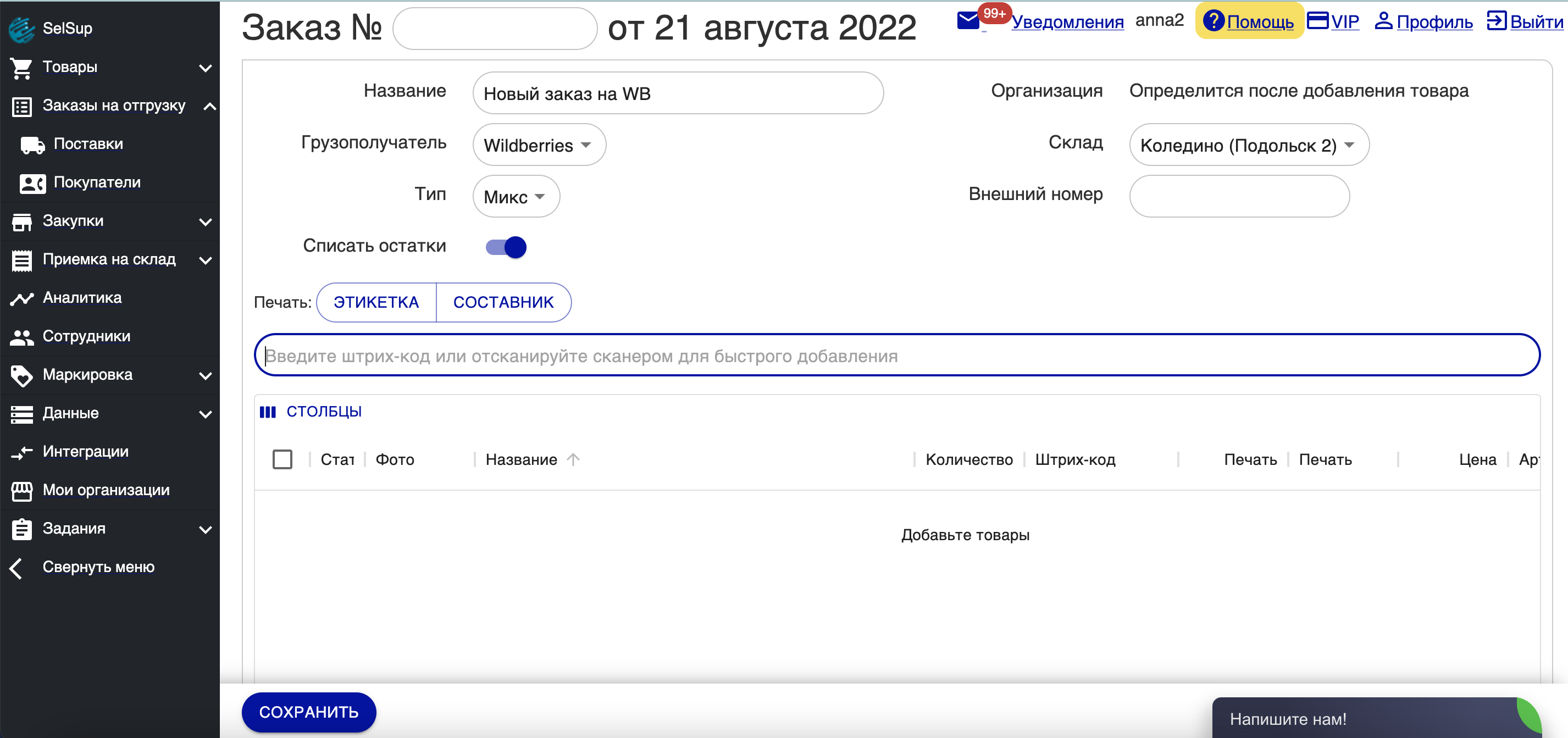Image resolution: width=1568 pixels, height=738 pixels.
Task: Click the back chevron icon of Свернуть меню
Action: click(16, 568)
